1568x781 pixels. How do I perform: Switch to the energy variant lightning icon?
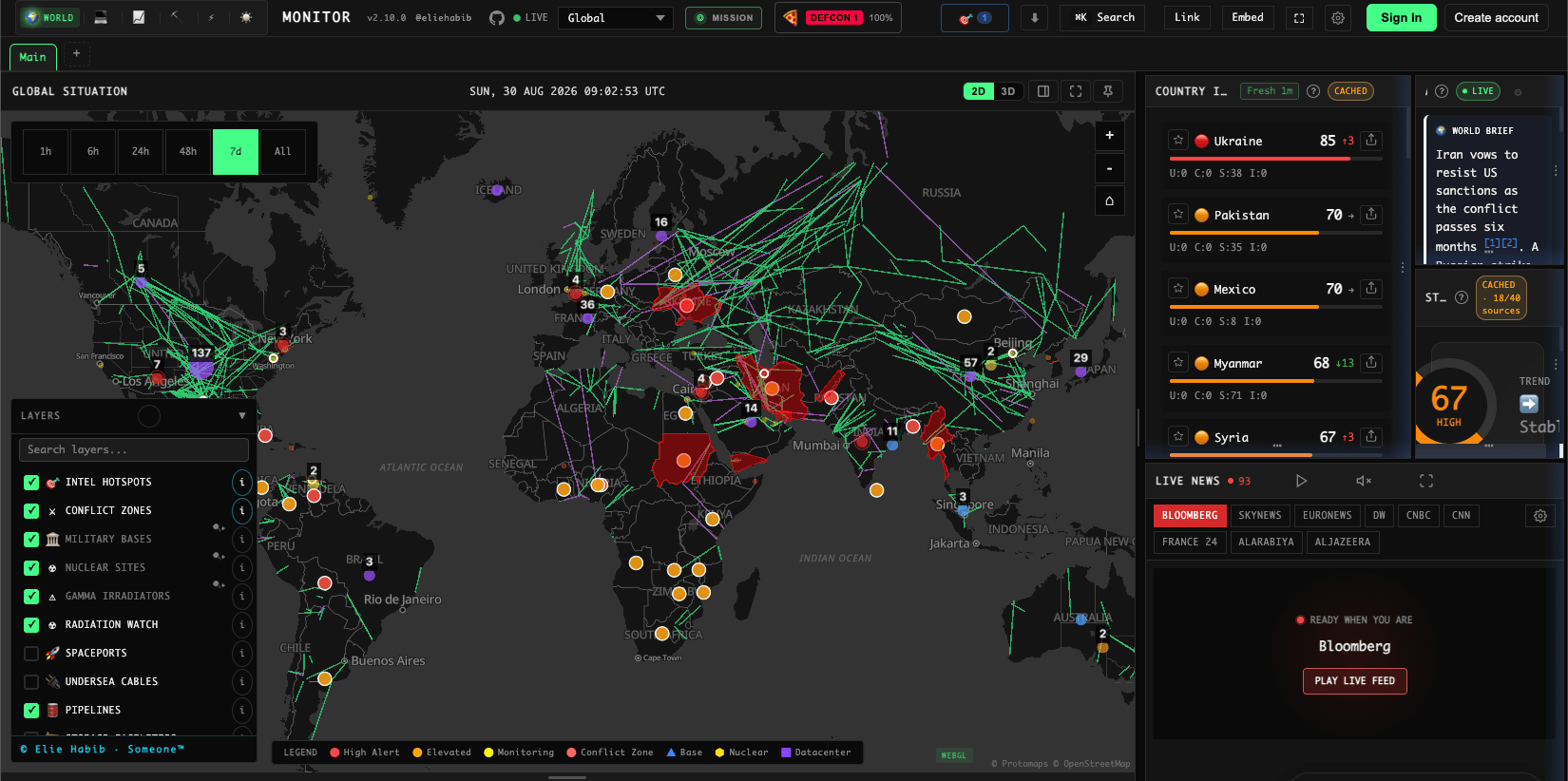click(211, 18)
